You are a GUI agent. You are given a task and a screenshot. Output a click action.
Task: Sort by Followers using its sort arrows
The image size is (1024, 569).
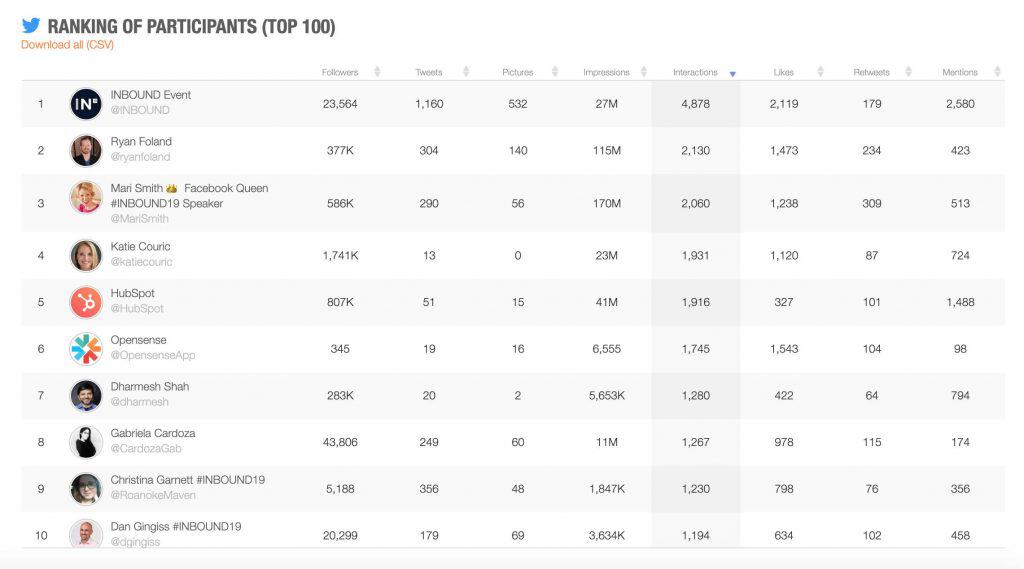pyautogui.click(x=377, y=72)
